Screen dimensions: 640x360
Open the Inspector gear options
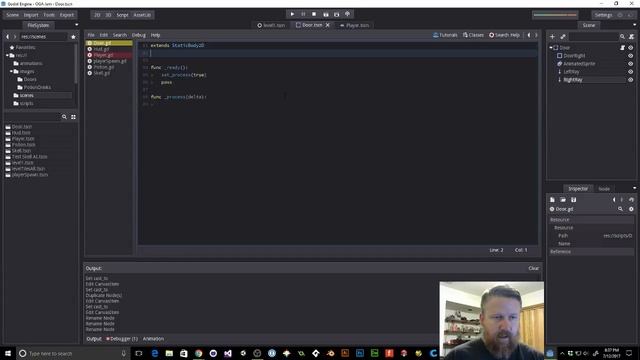[631, 209]
